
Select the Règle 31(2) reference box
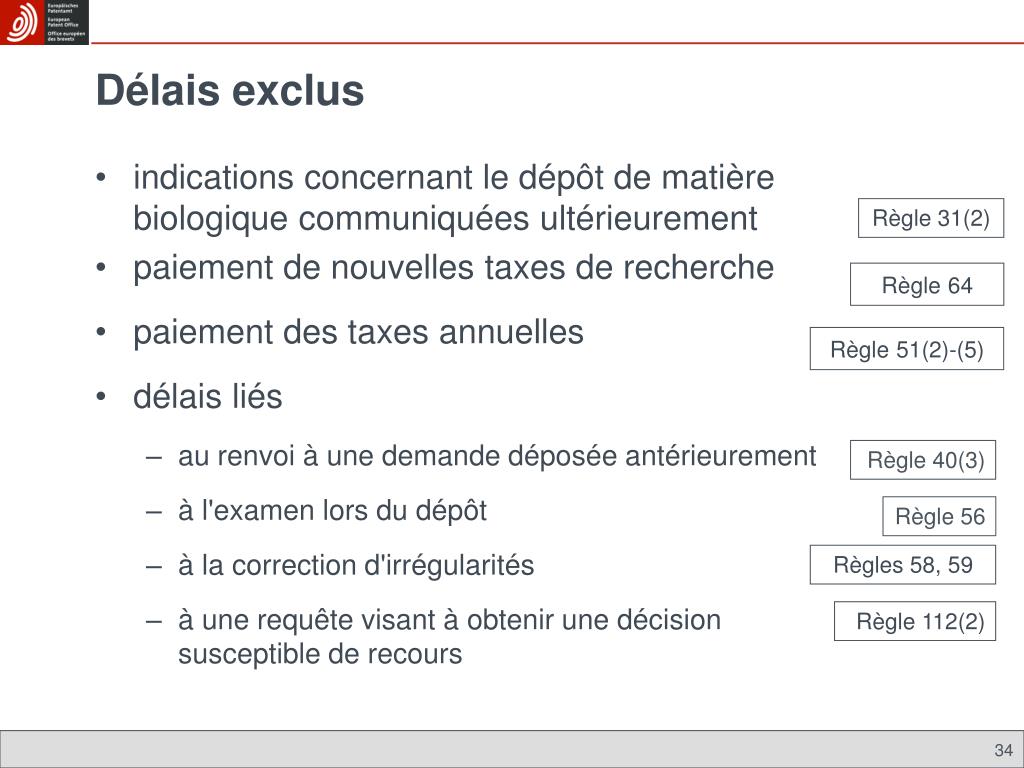click(931, 218)
